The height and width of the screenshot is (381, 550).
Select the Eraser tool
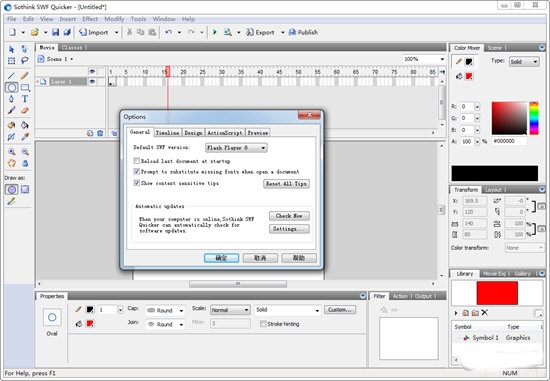(25, 111)
